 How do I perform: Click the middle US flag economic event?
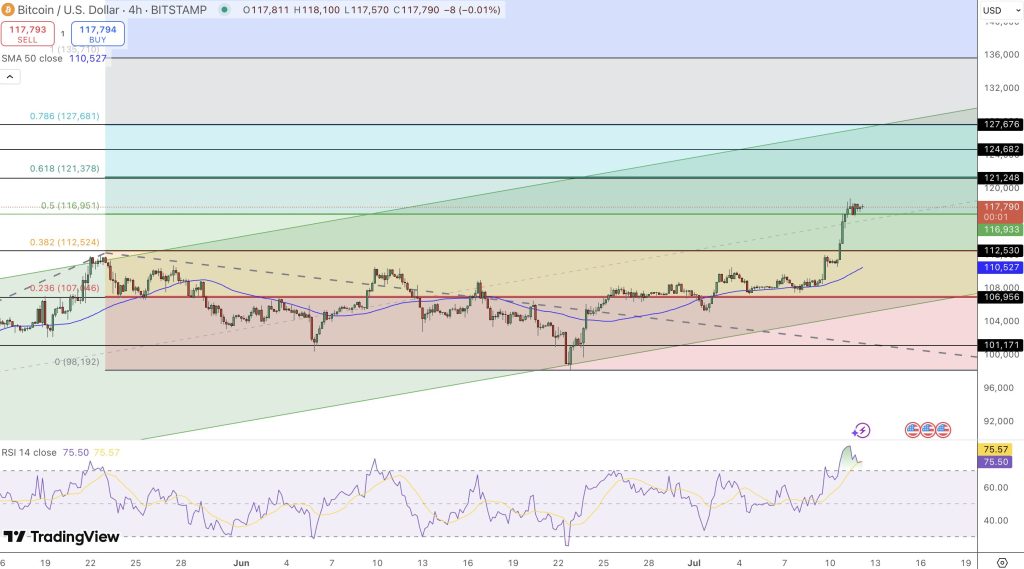click(927, 430)
